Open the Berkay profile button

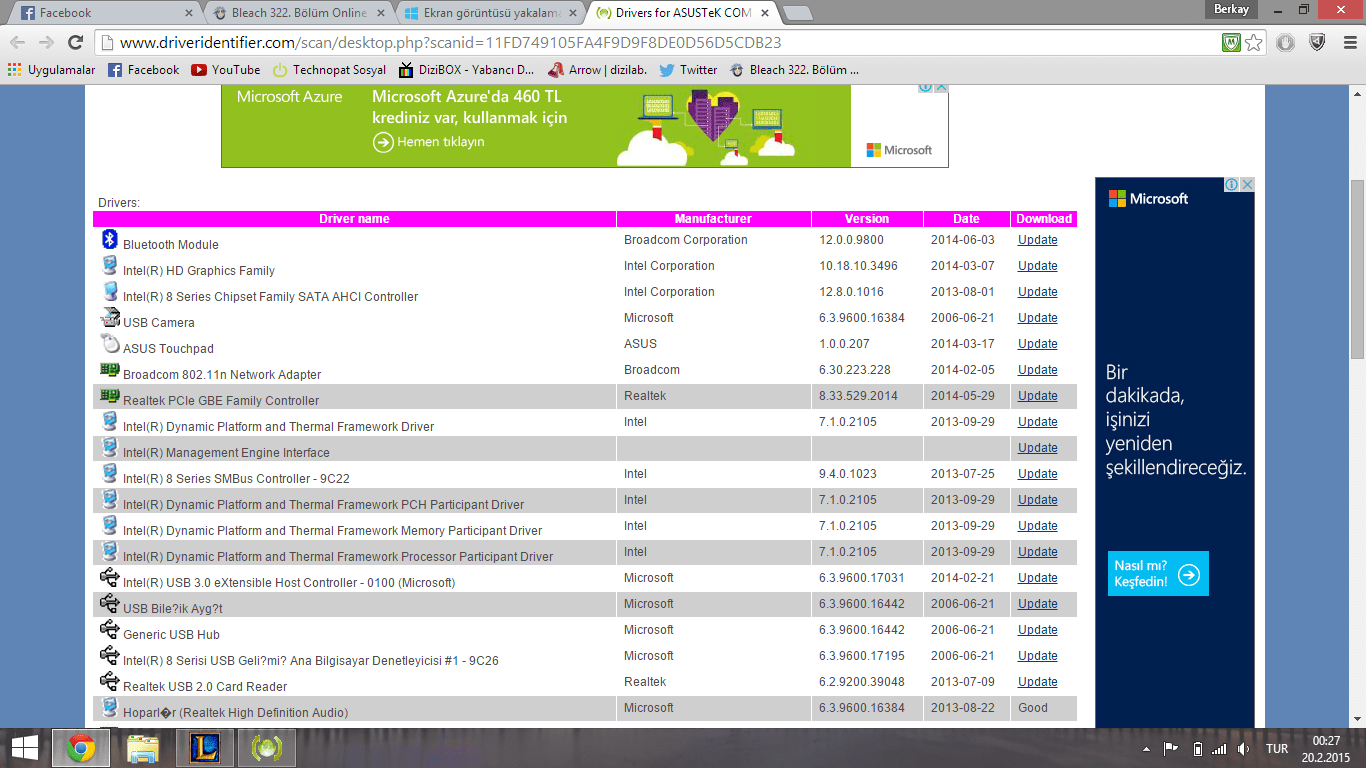click(x=1232, y=8)
